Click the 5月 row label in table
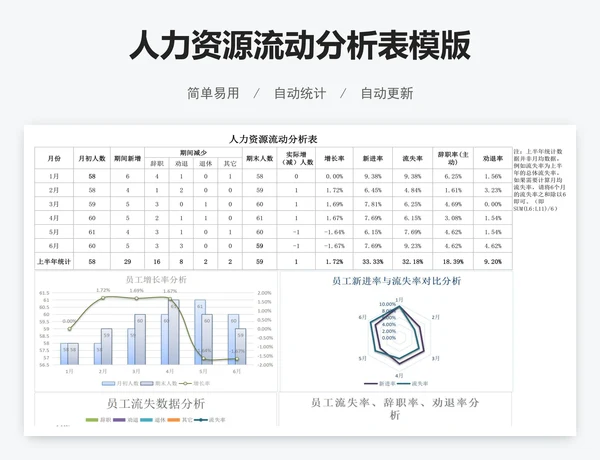Image resolution: width=600 pixels, height=460 pixels. click(x=54, y=232)
